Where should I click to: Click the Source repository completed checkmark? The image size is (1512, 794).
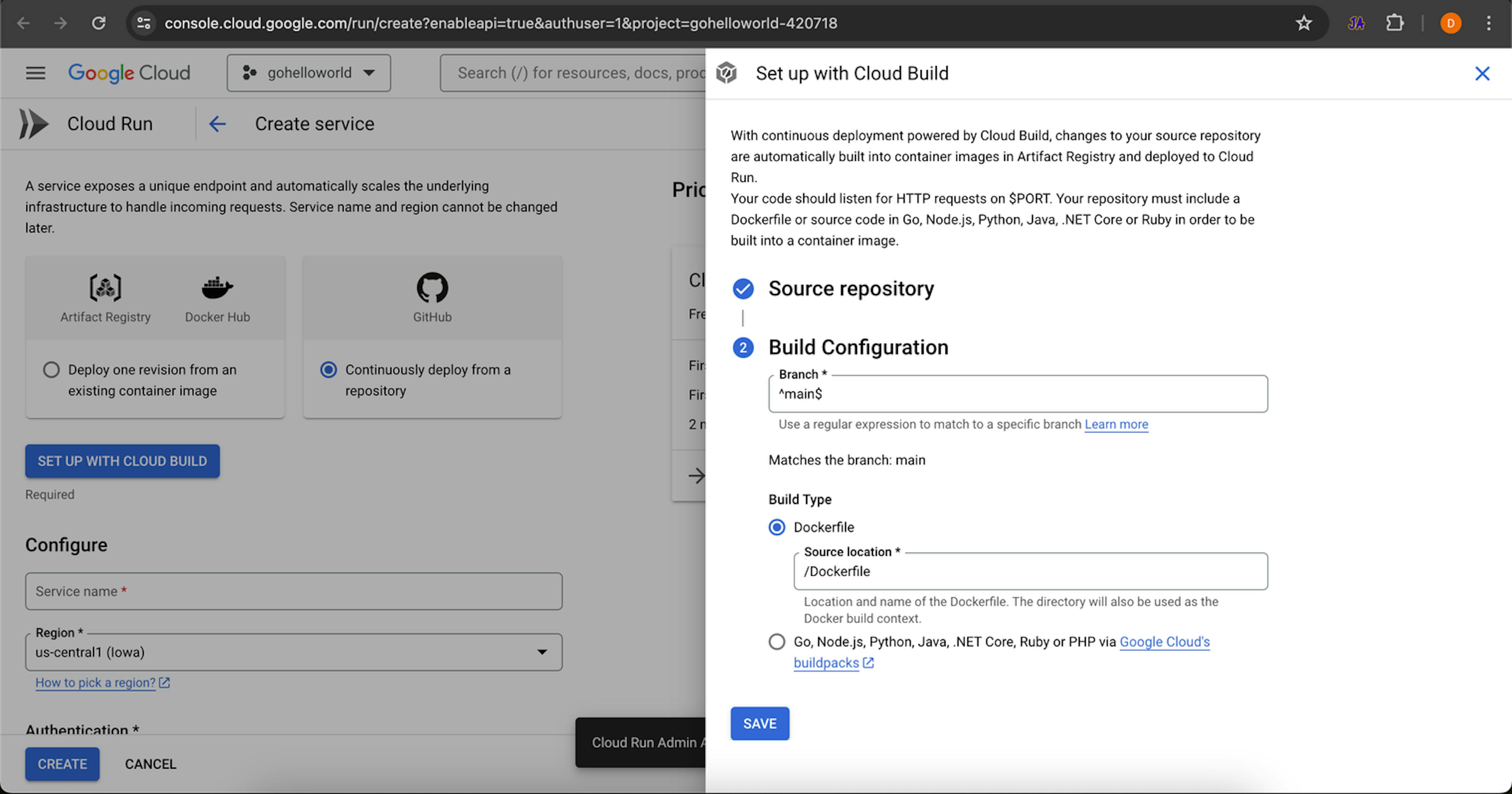click(x=743, y=288)
